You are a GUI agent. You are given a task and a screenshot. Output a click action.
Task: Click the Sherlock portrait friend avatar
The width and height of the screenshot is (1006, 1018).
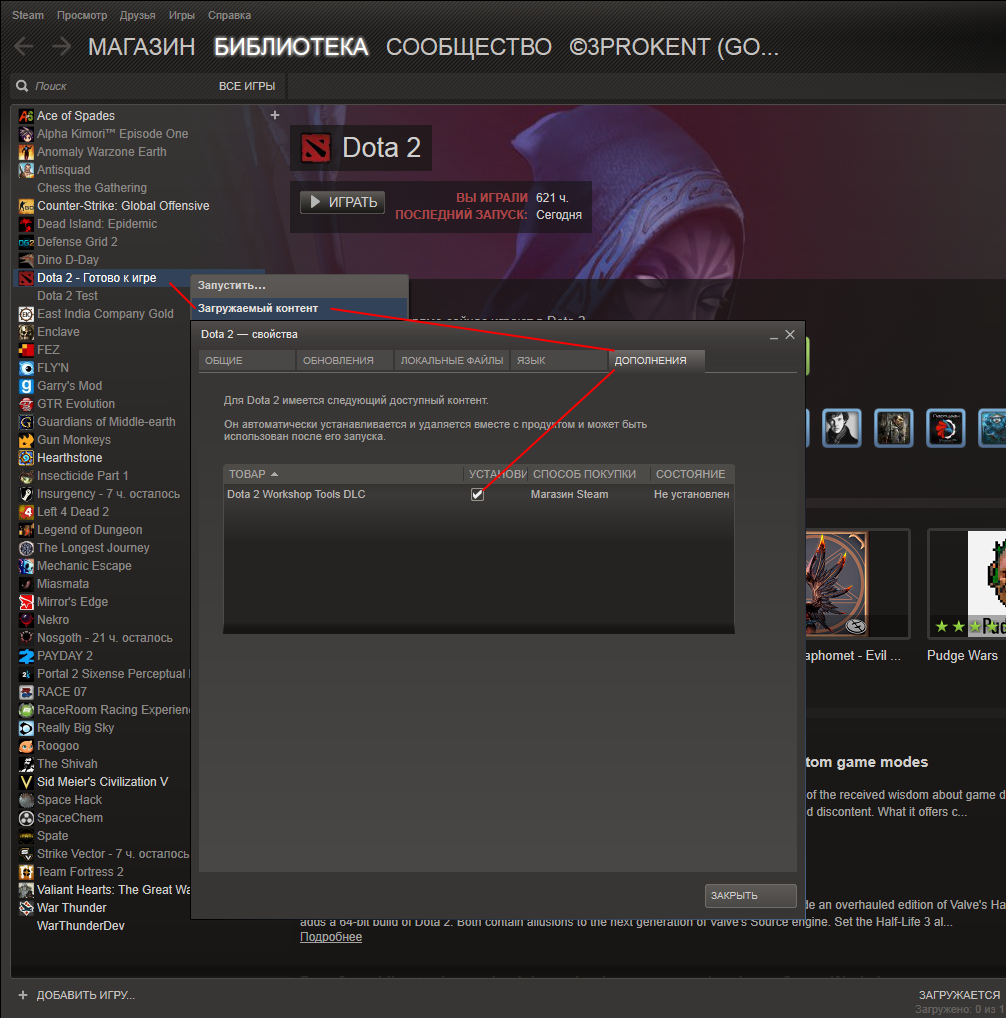pyautogui.click(x=842, y=428)
